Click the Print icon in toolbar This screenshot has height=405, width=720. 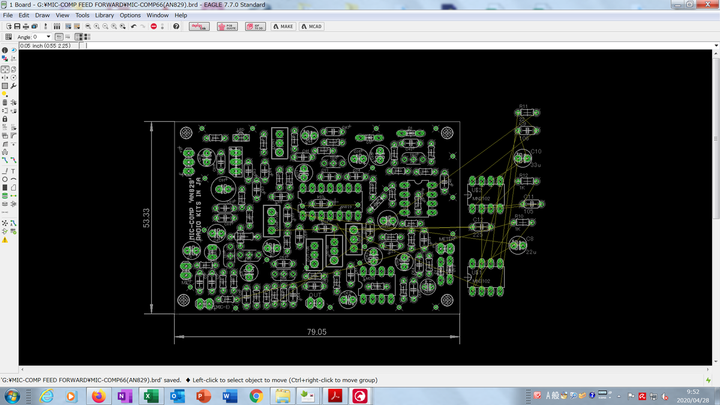[28, 26]
